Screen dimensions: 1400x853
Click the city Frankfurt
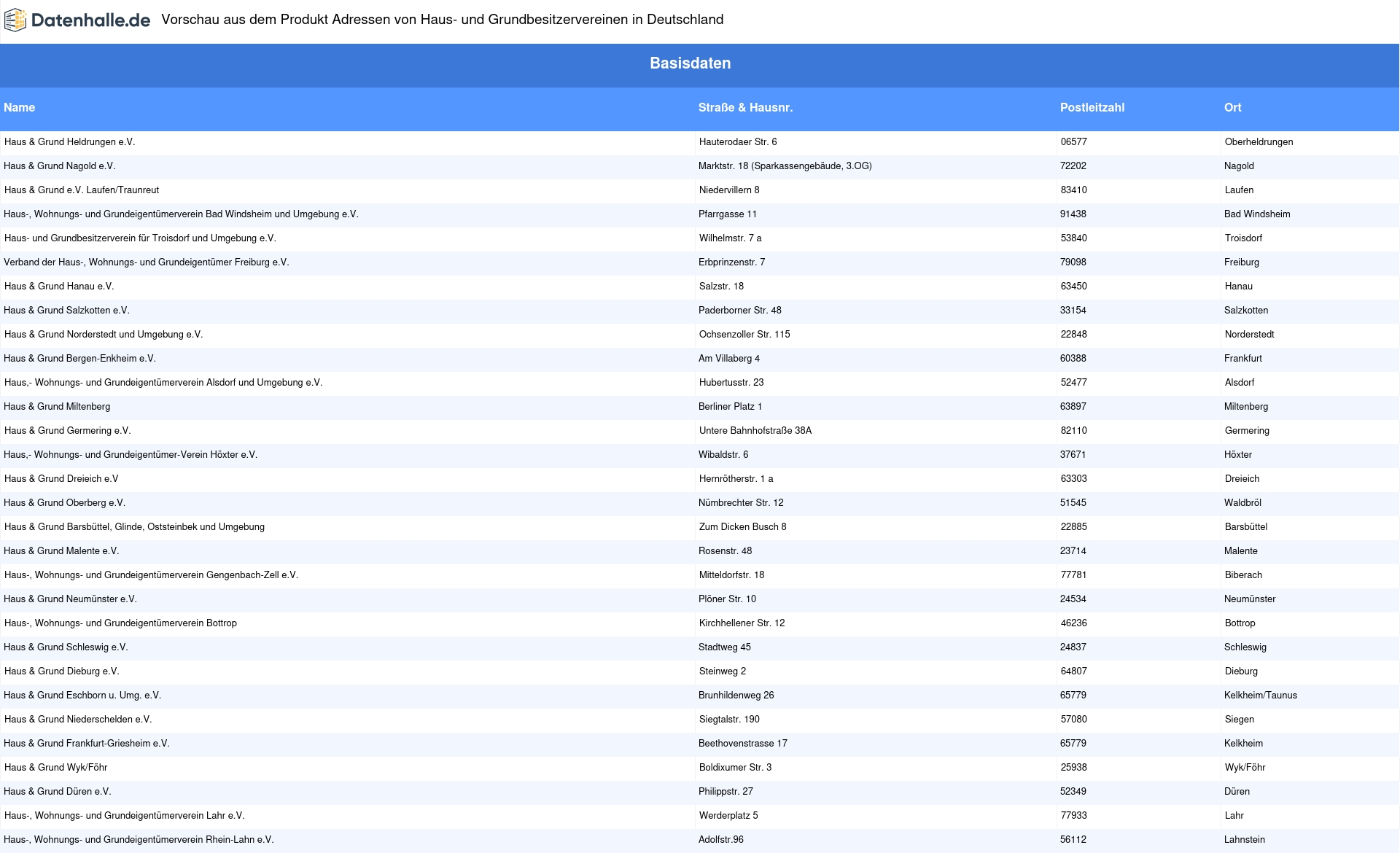coord(1243,359)
